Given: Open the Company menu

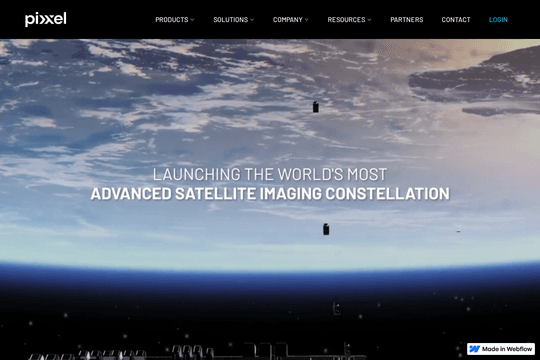Looking at the screenshot, I should click(288, 20).
